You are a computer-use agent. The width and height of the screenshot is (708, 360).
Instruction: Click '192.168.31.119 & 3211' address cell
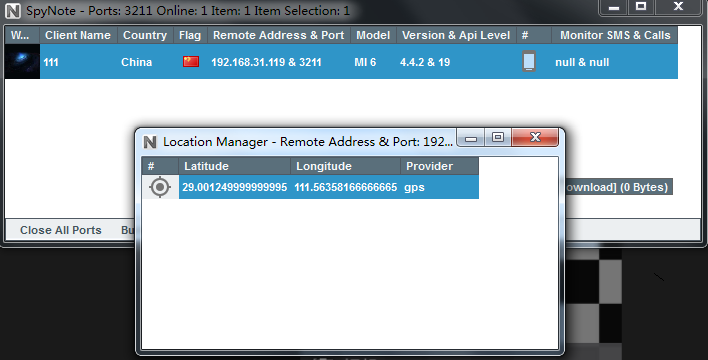[x=266, y=62]
